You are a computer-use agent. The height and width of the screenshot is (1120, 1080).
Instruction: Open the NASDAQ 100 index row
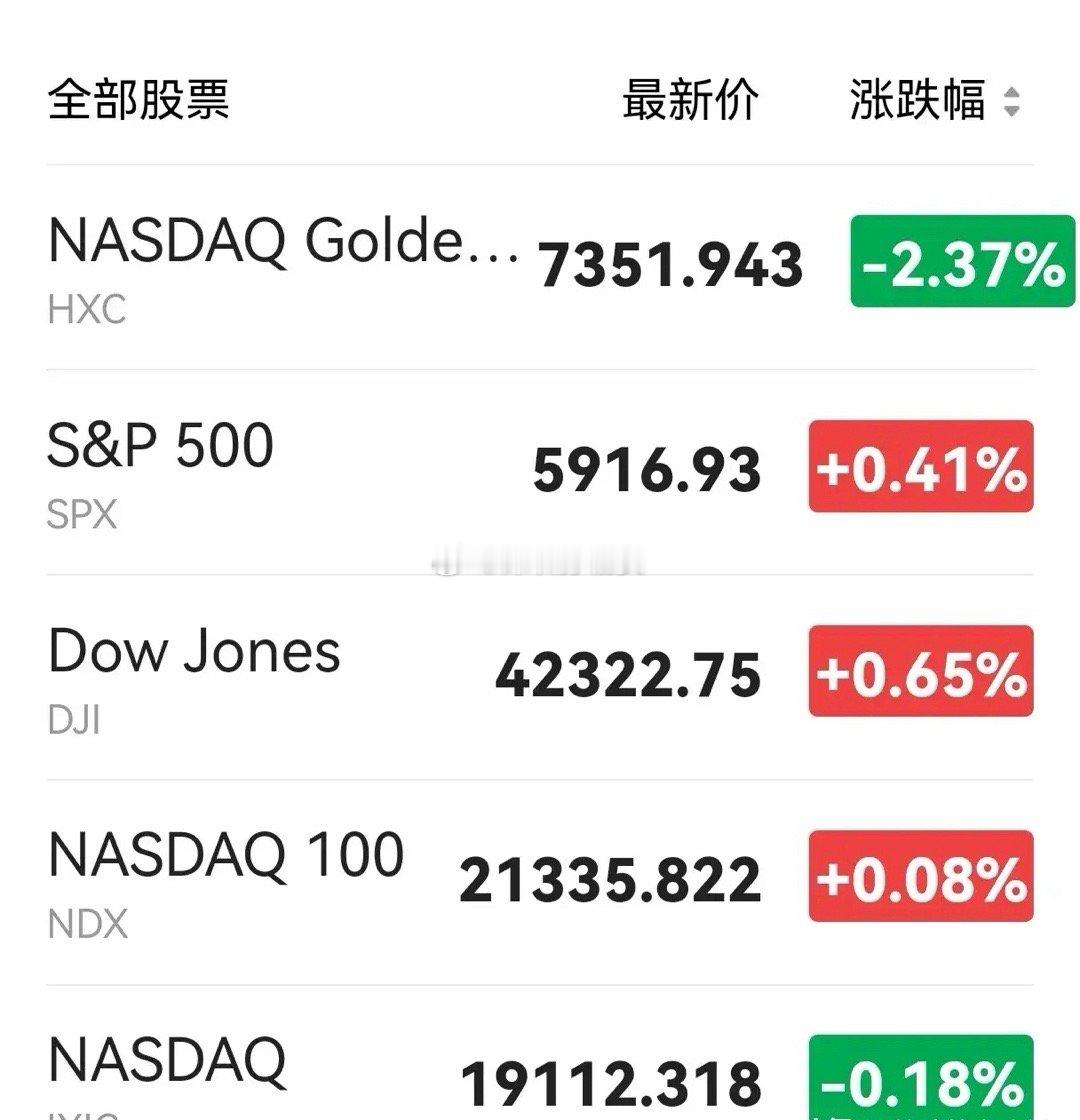coord(540,882)
